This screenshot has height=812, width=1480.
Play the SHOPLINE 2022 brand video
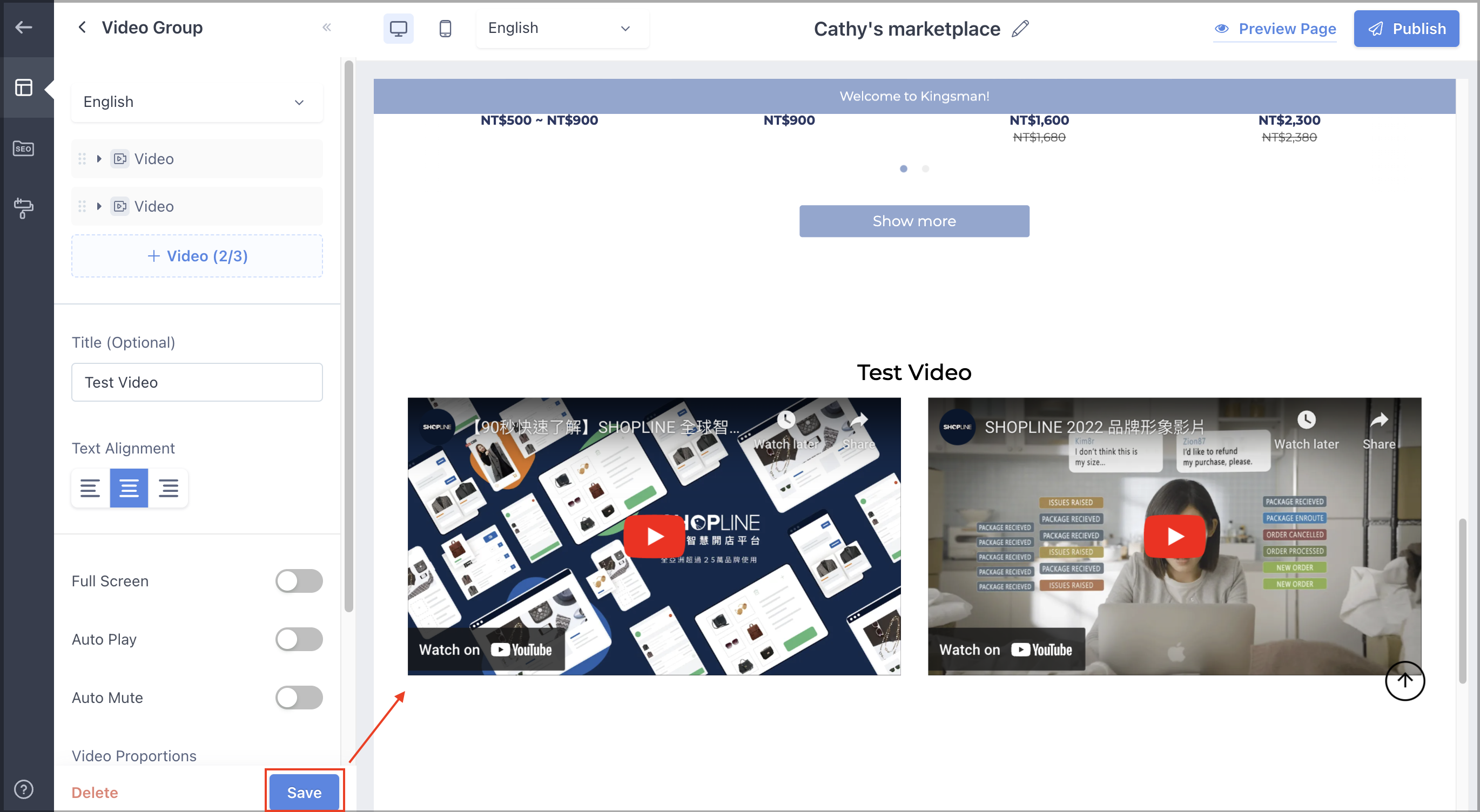[1174, 536]
